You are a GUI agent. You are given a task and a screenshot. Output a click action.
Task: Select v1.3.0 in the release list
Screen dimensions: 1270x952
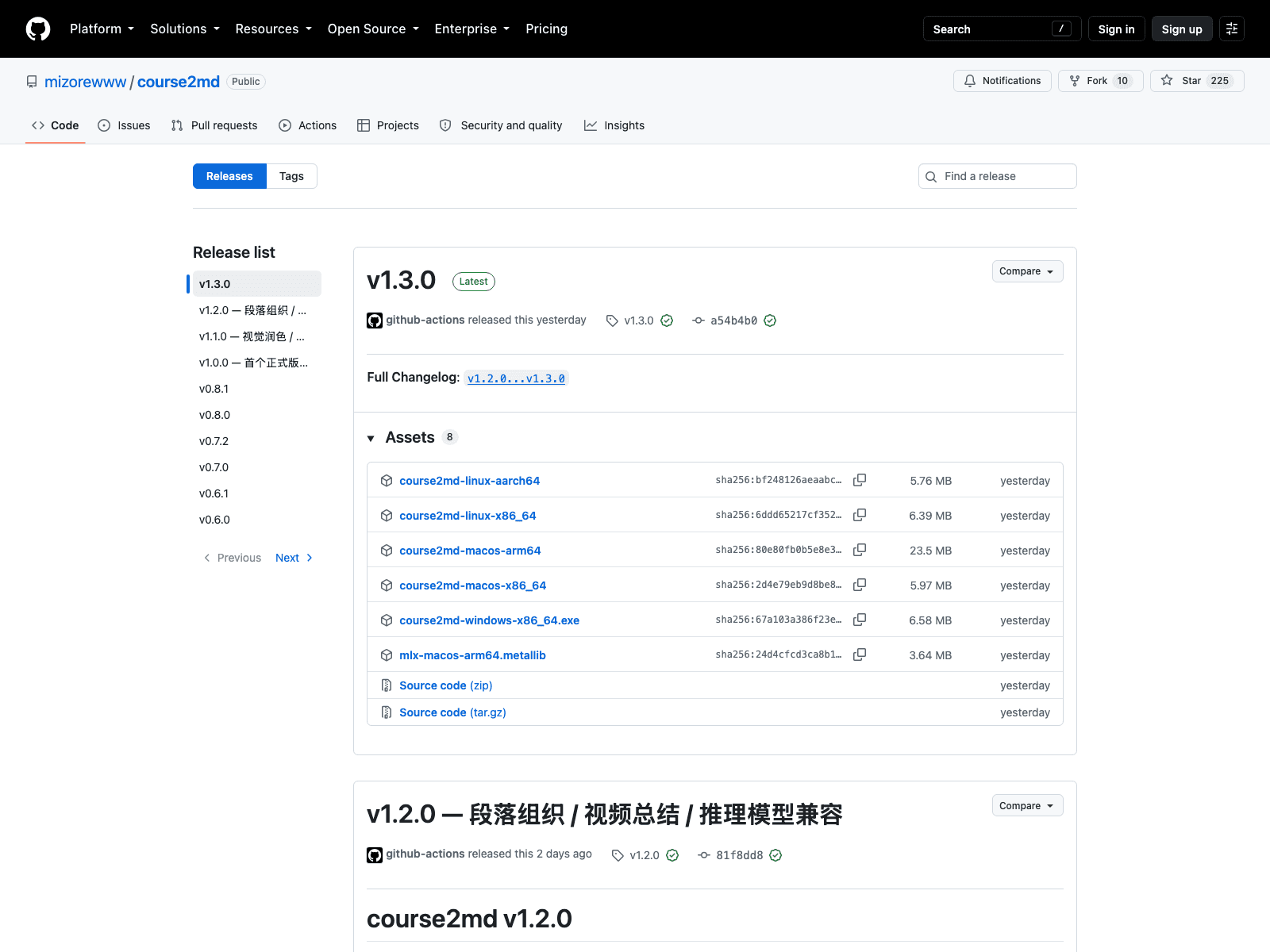[x=257, y=284]
